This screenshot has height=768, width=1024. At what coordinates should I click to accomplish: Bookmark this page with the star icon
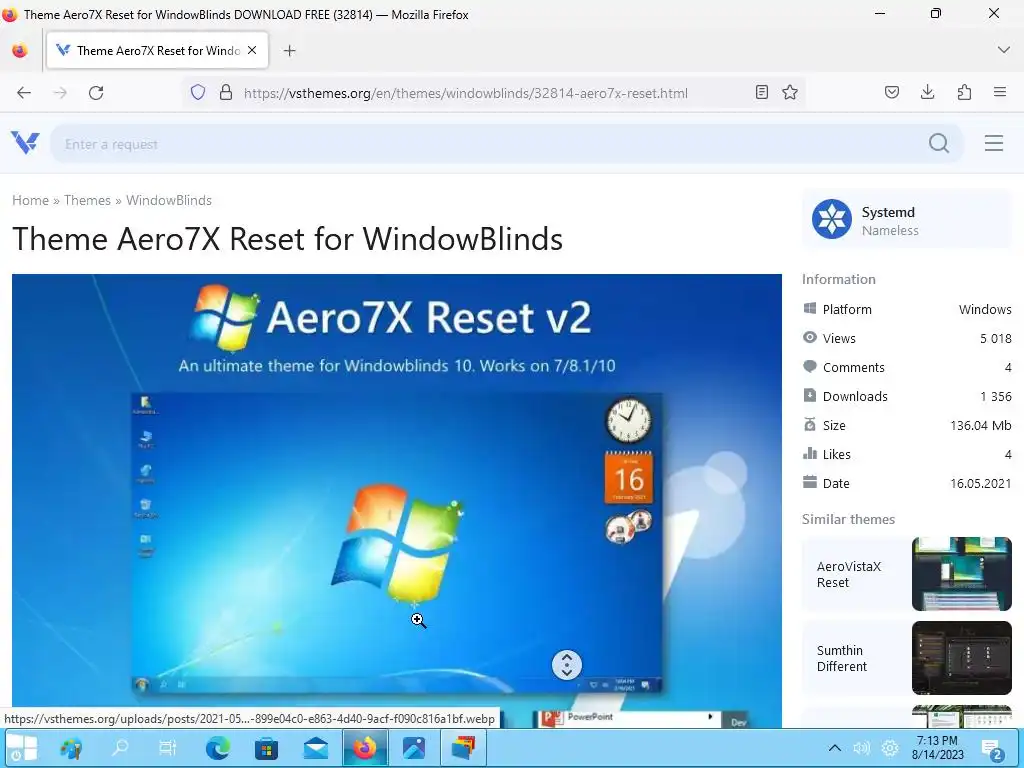pos(790,92)
